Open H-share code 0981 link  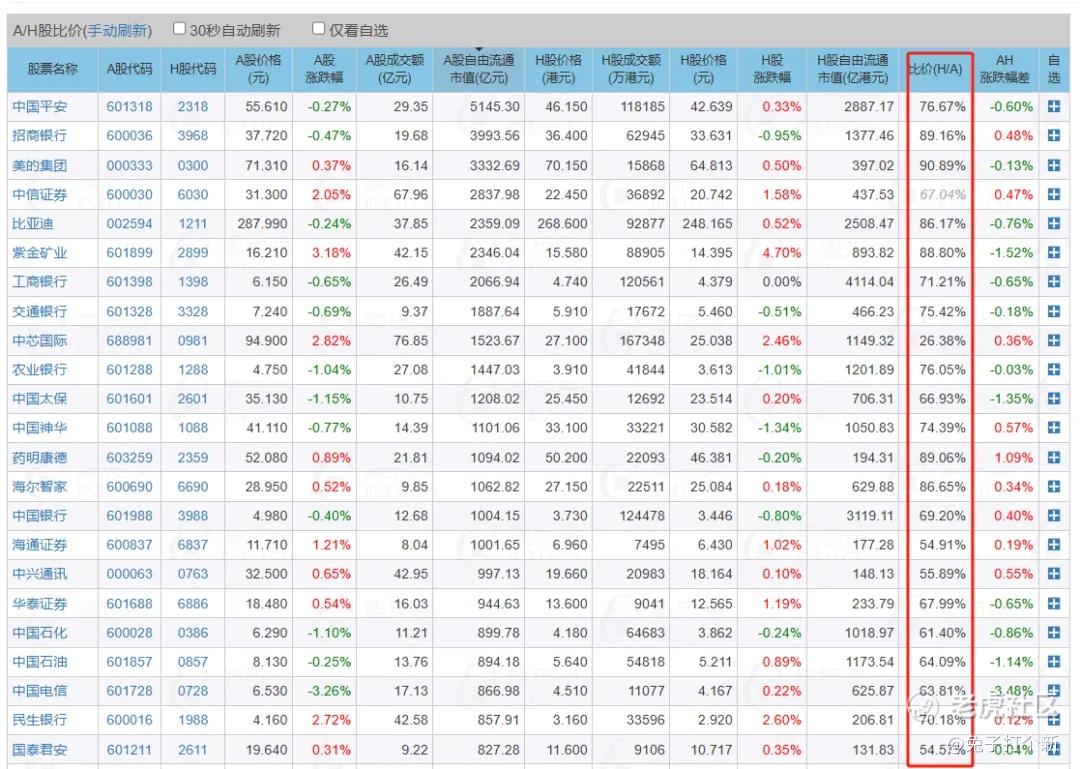192,340
